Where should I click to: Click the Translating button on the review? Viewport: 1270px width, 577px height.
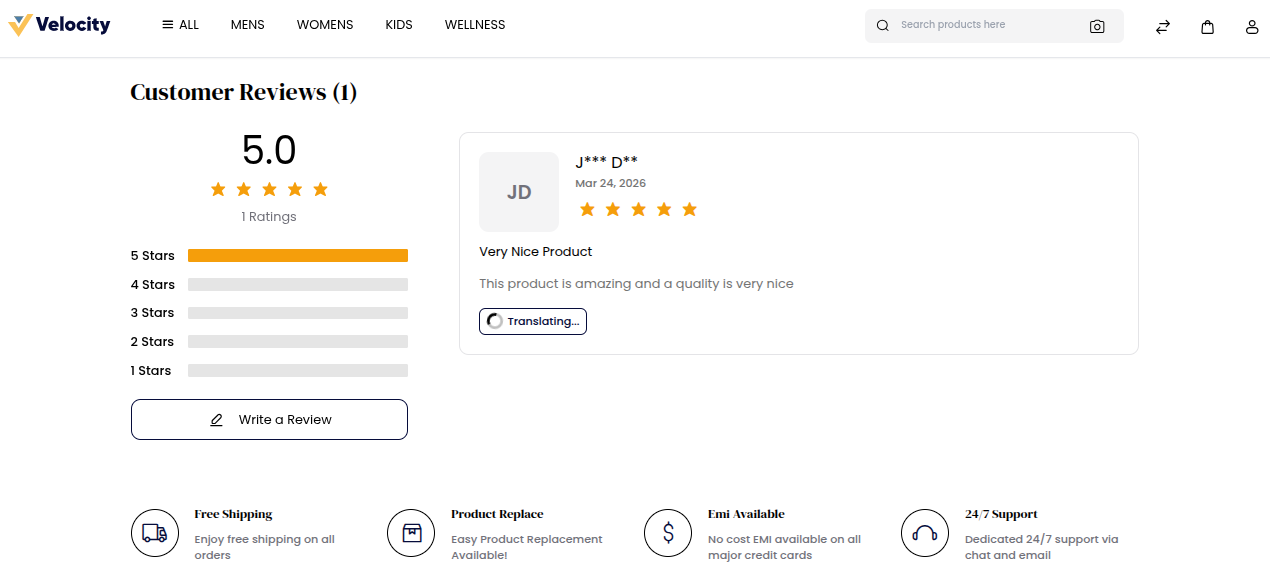click(533, 321)
